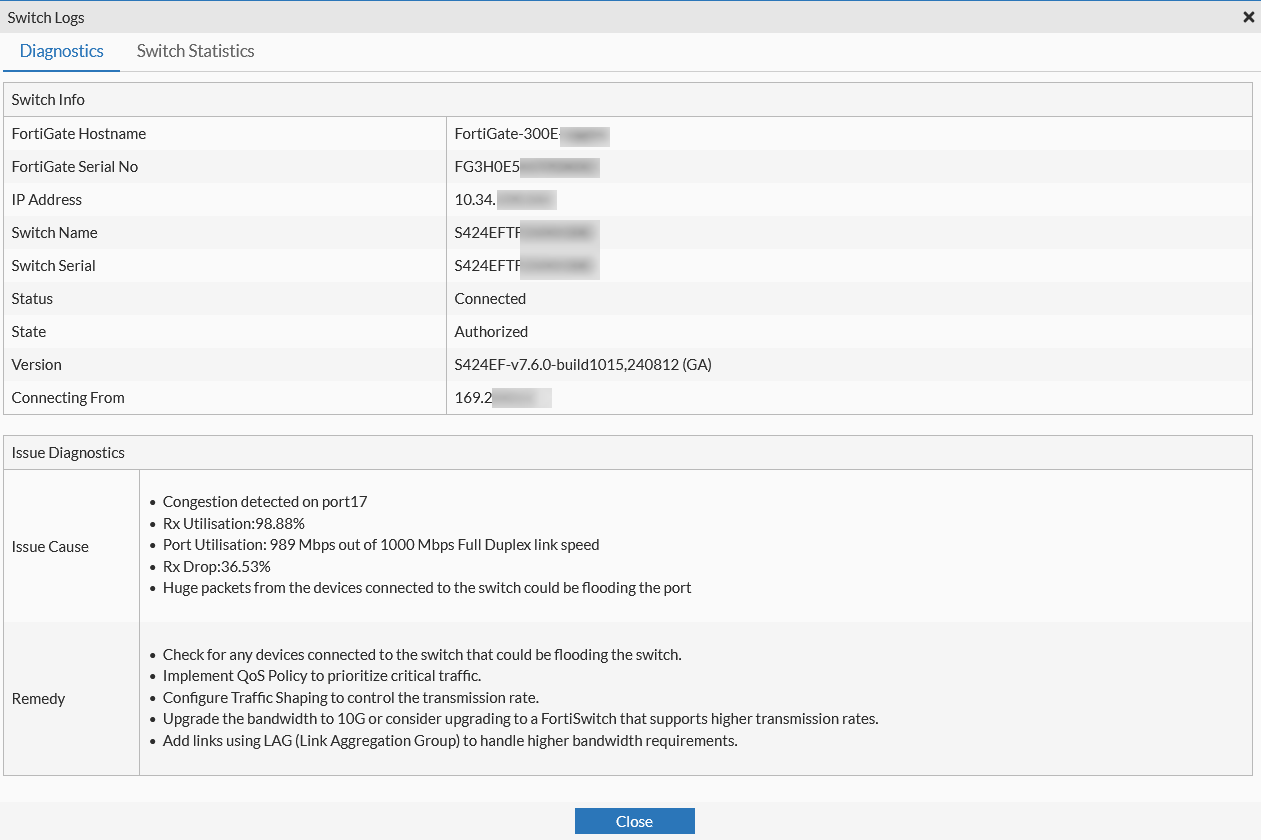Select 'Upgrade the bandwidth to 10G' line
Viewport: 1261px width, 840px height.
click(x=521, y=720)
